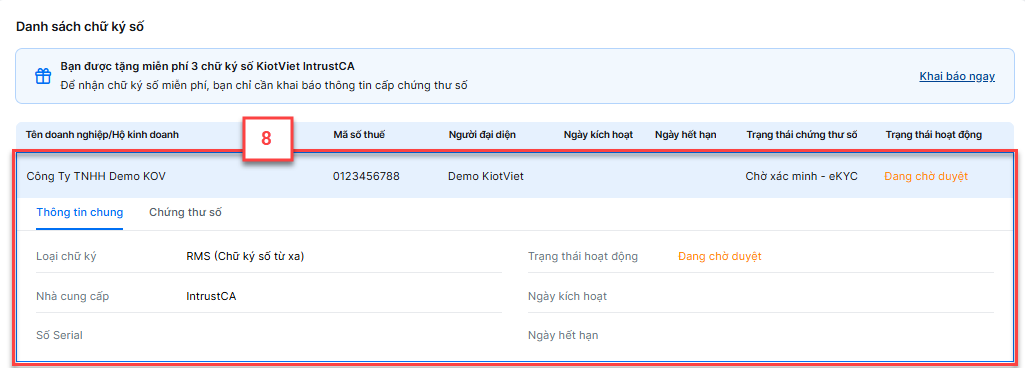
Task: Click column header 'Người đại diện'
Action: tap(482, 135)
